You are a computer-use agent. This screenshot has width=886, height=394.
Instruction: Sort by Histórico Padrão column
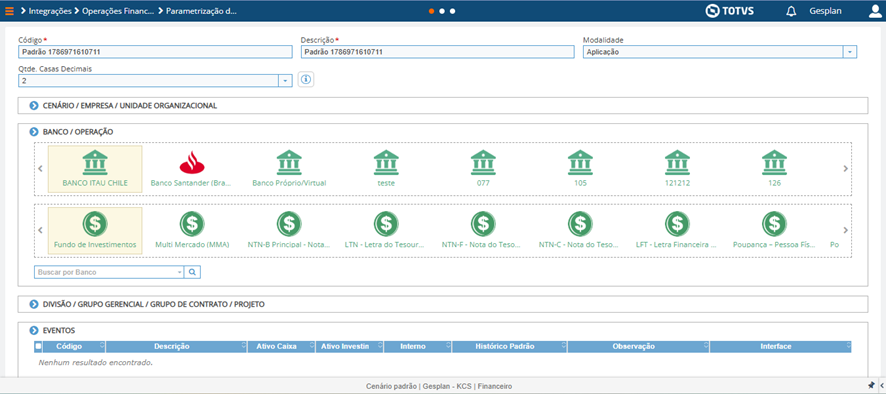(509, 347)
